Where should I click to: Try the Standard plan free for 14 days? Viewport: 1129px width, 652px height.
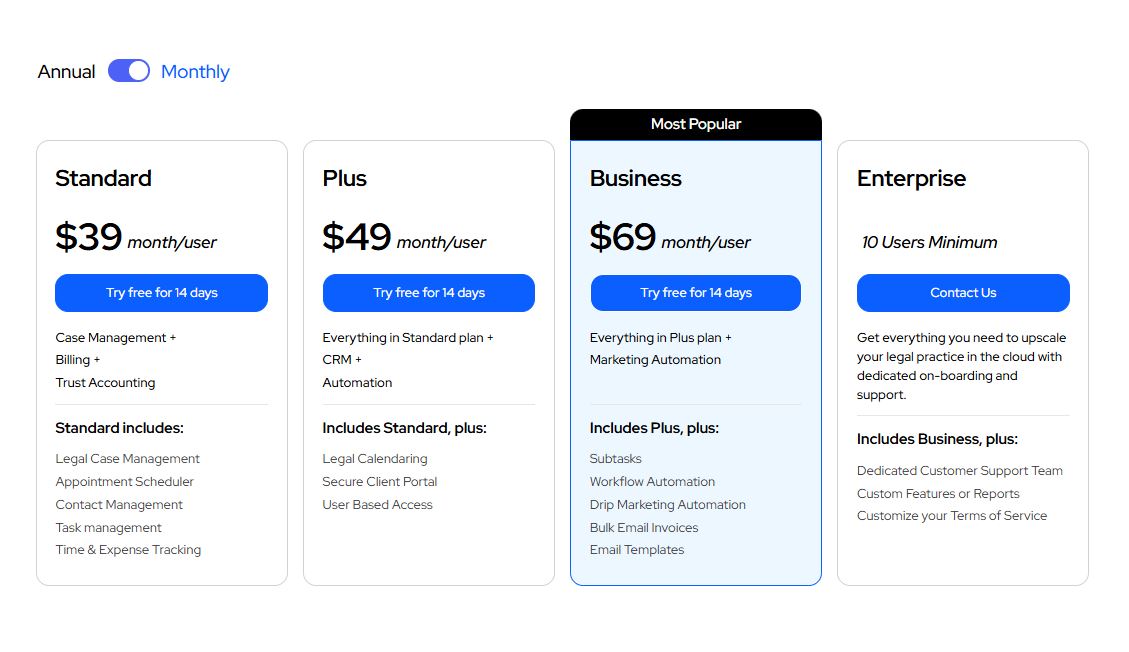(161, 292)
